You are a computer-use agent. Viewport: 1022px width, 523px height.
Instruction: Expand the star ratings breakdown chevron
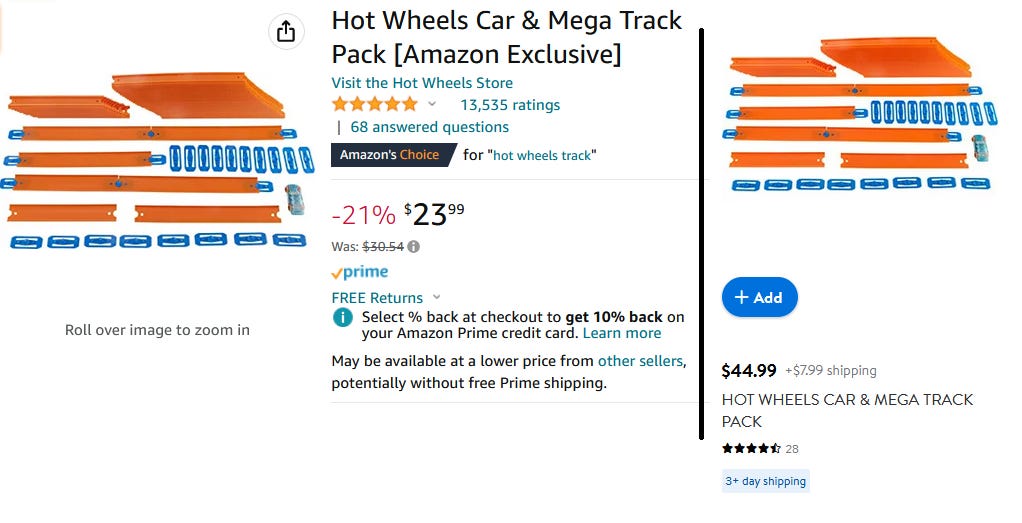click(432, 104)
